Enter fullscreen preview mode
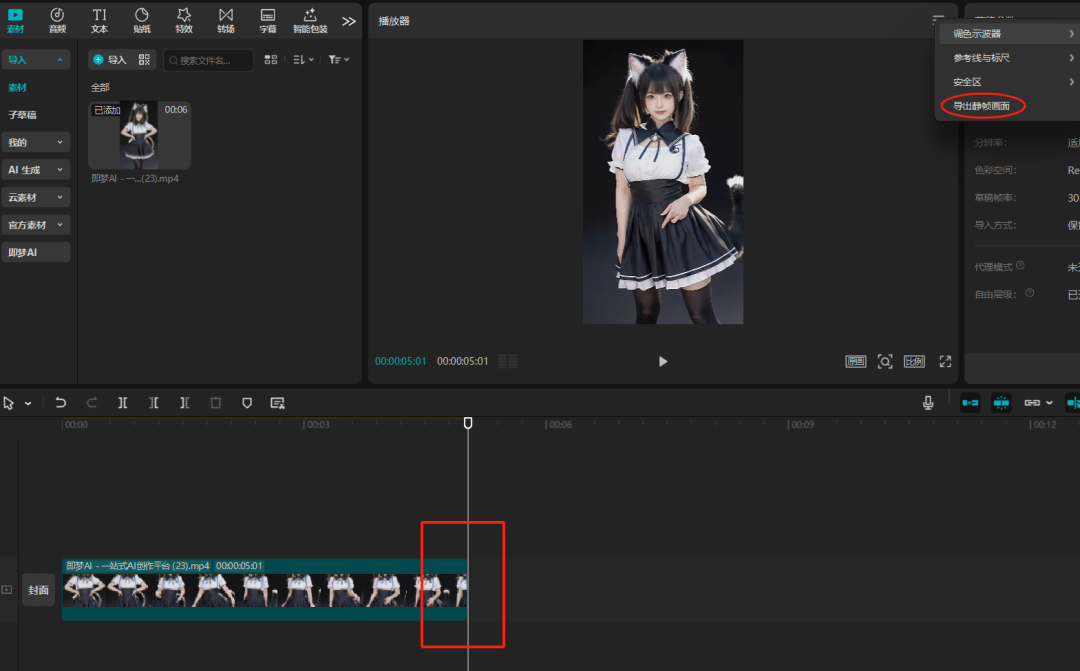 coord(944,361)
